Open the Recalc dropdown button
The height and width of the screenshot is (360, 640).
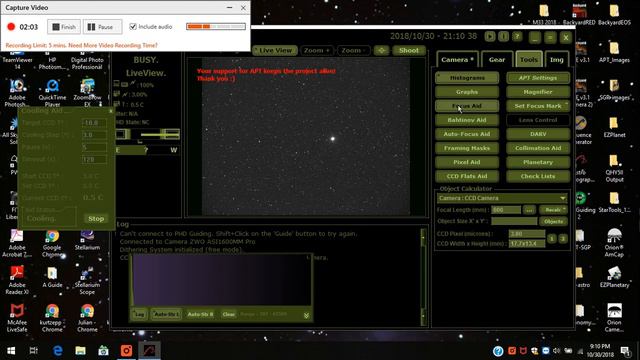coord(553,209)
